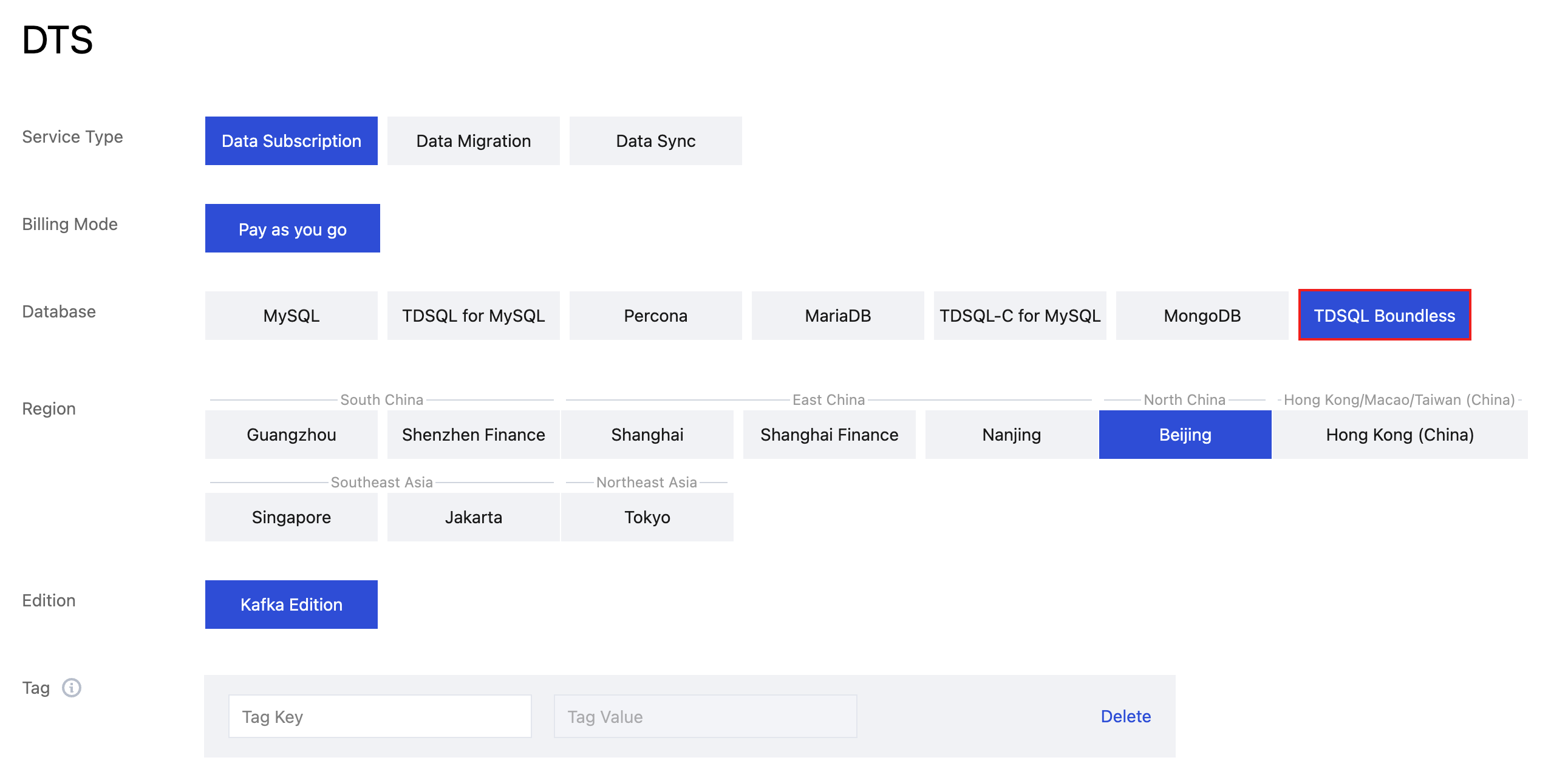Viewport: 1568px width, 766px height.
Task: Select the Pay as you go billing mode
Action: pyautogui.click(x=292, y=228)
